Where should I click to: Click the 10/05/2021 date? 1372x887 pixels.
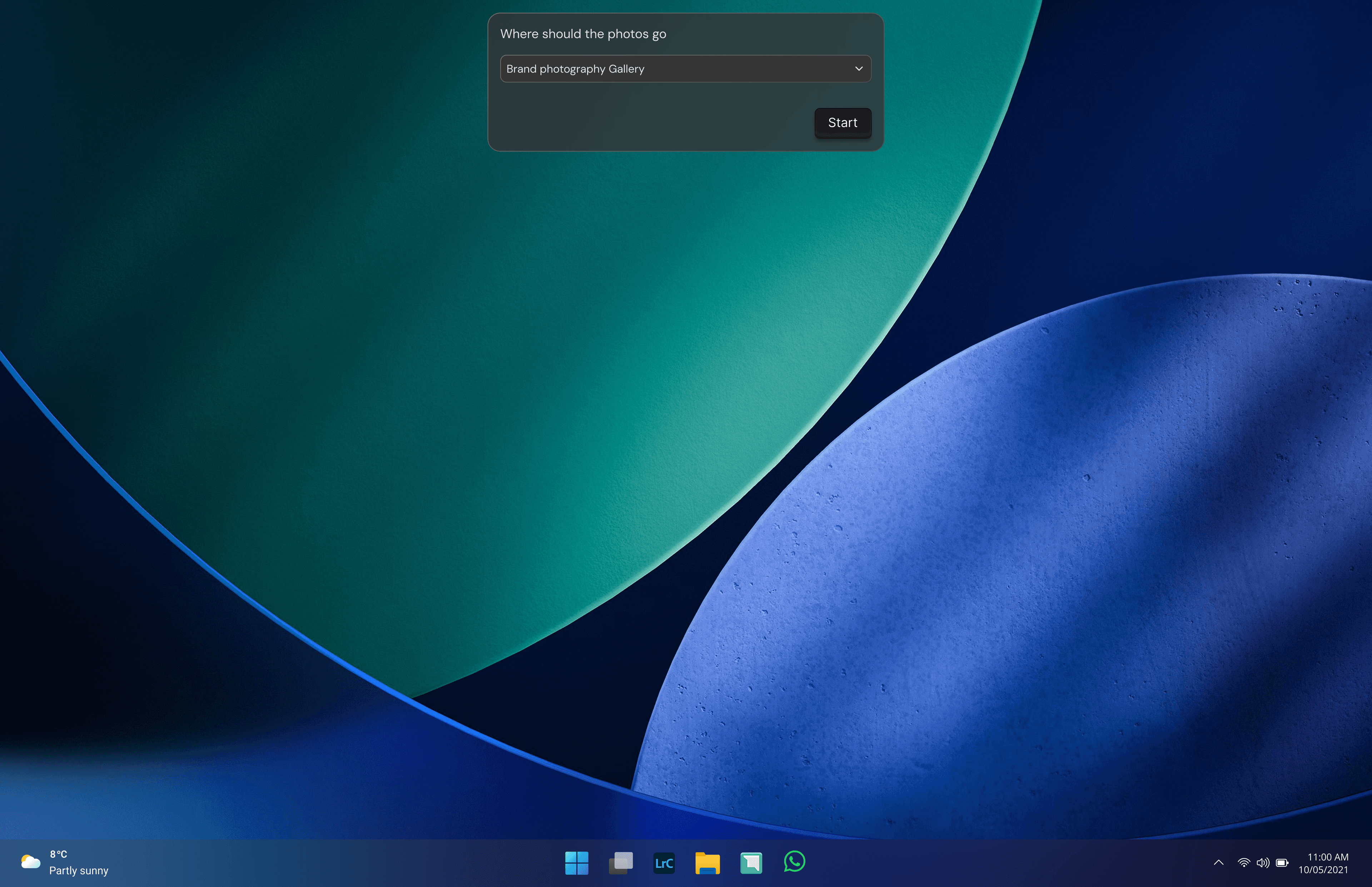pyautogui.click(x=1322, y=870)
